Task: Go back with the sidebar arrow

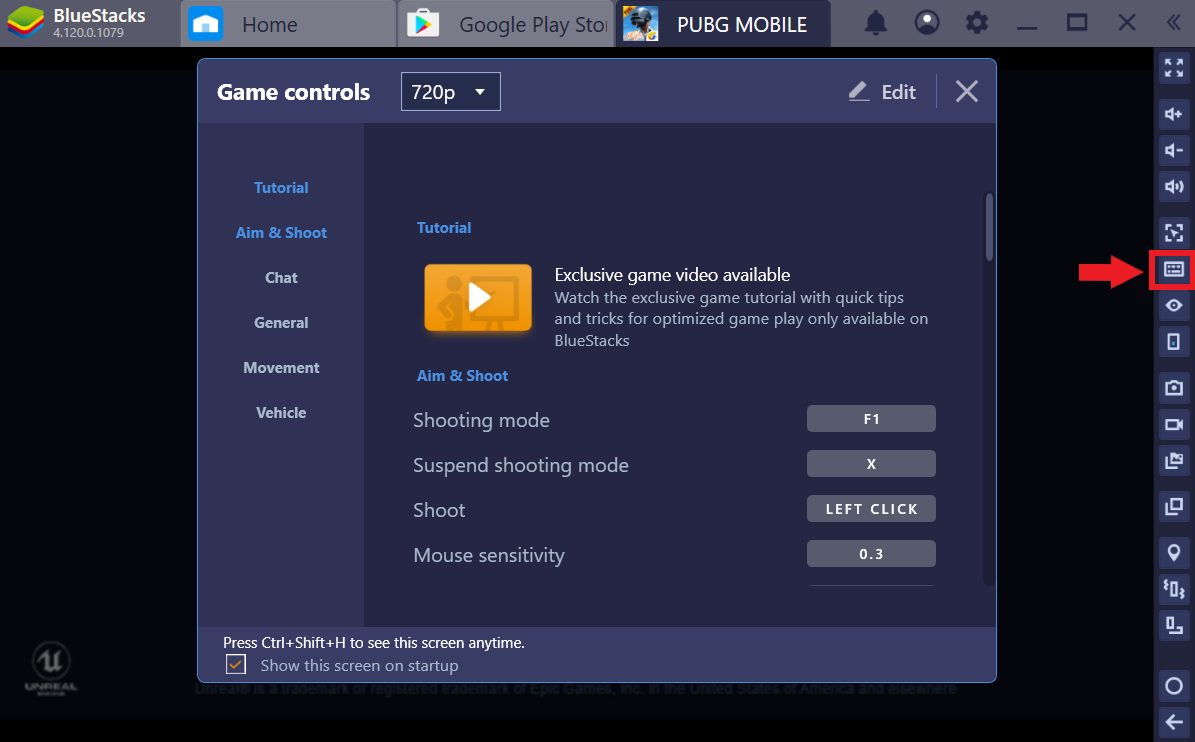Action: pos(1174,722)
